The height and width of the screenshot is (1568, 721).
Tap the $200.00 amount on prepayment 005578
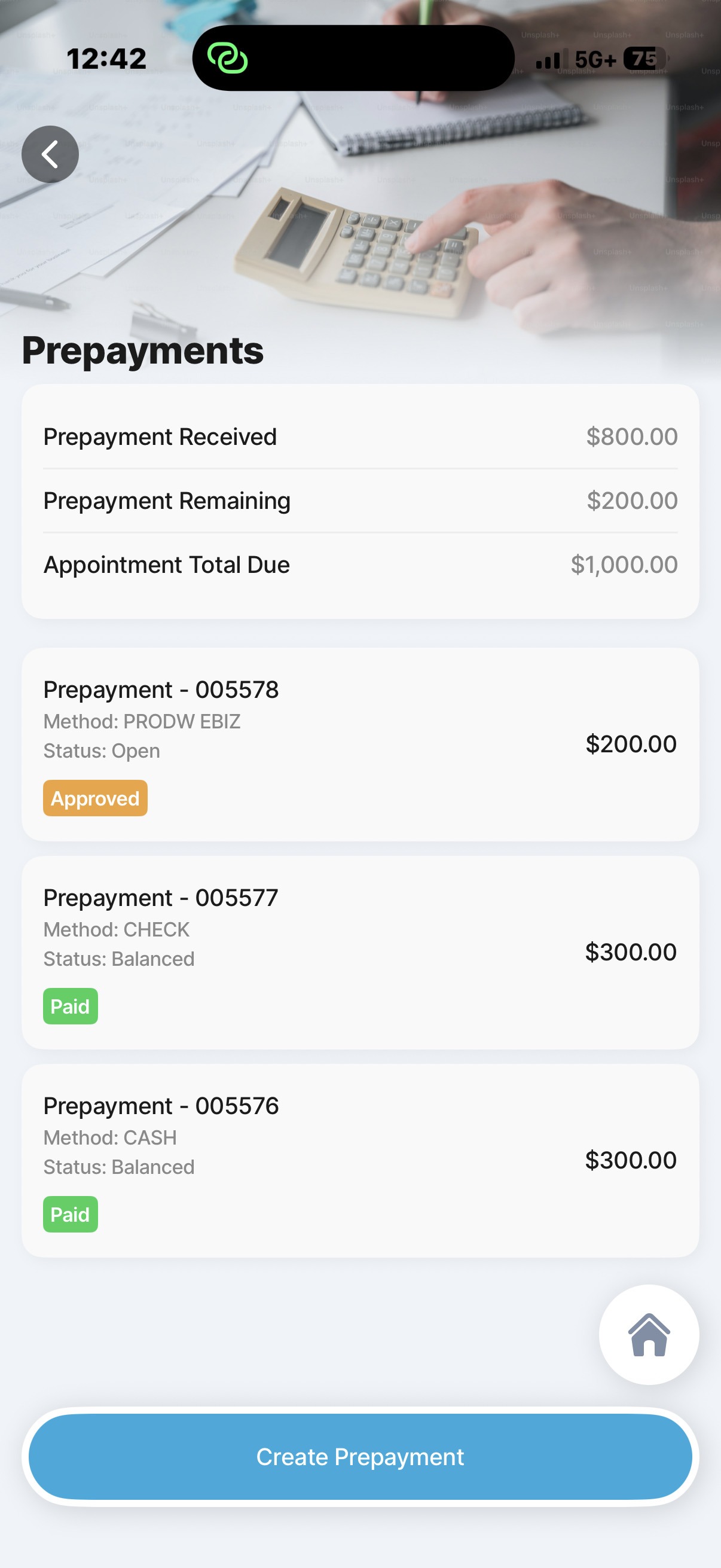630,744
